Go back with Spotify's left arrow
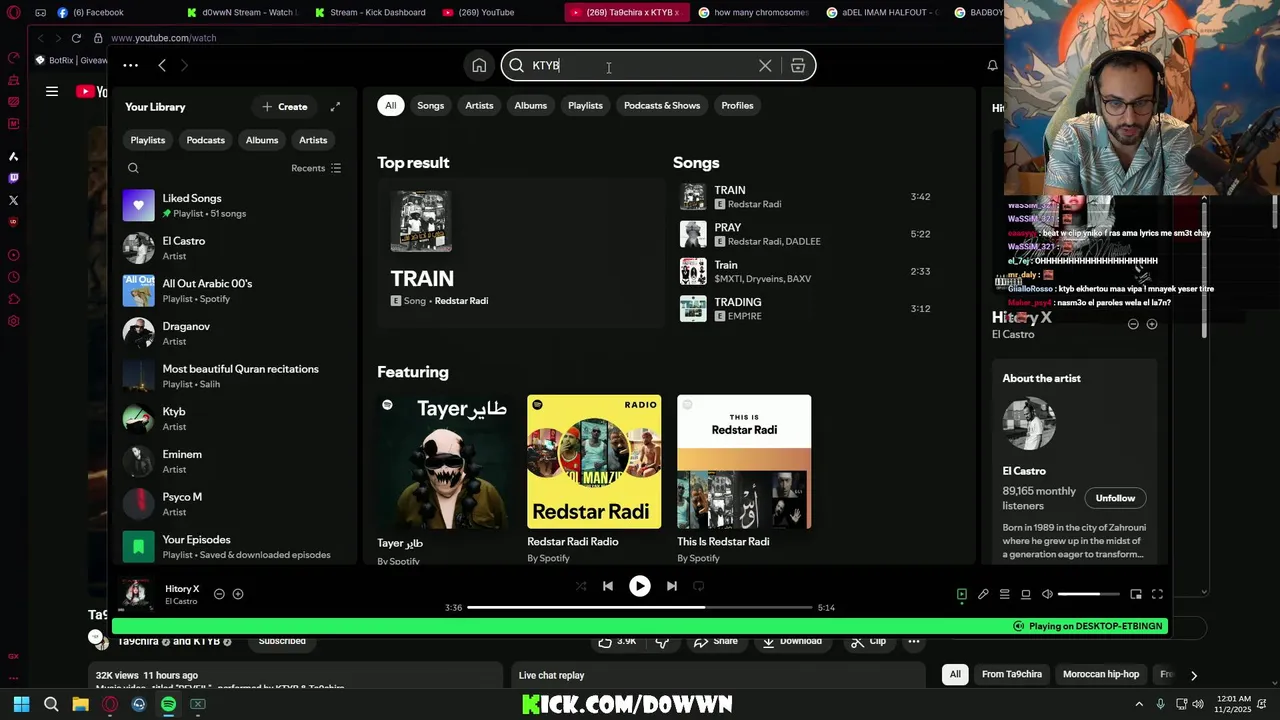 coord(162,65)
